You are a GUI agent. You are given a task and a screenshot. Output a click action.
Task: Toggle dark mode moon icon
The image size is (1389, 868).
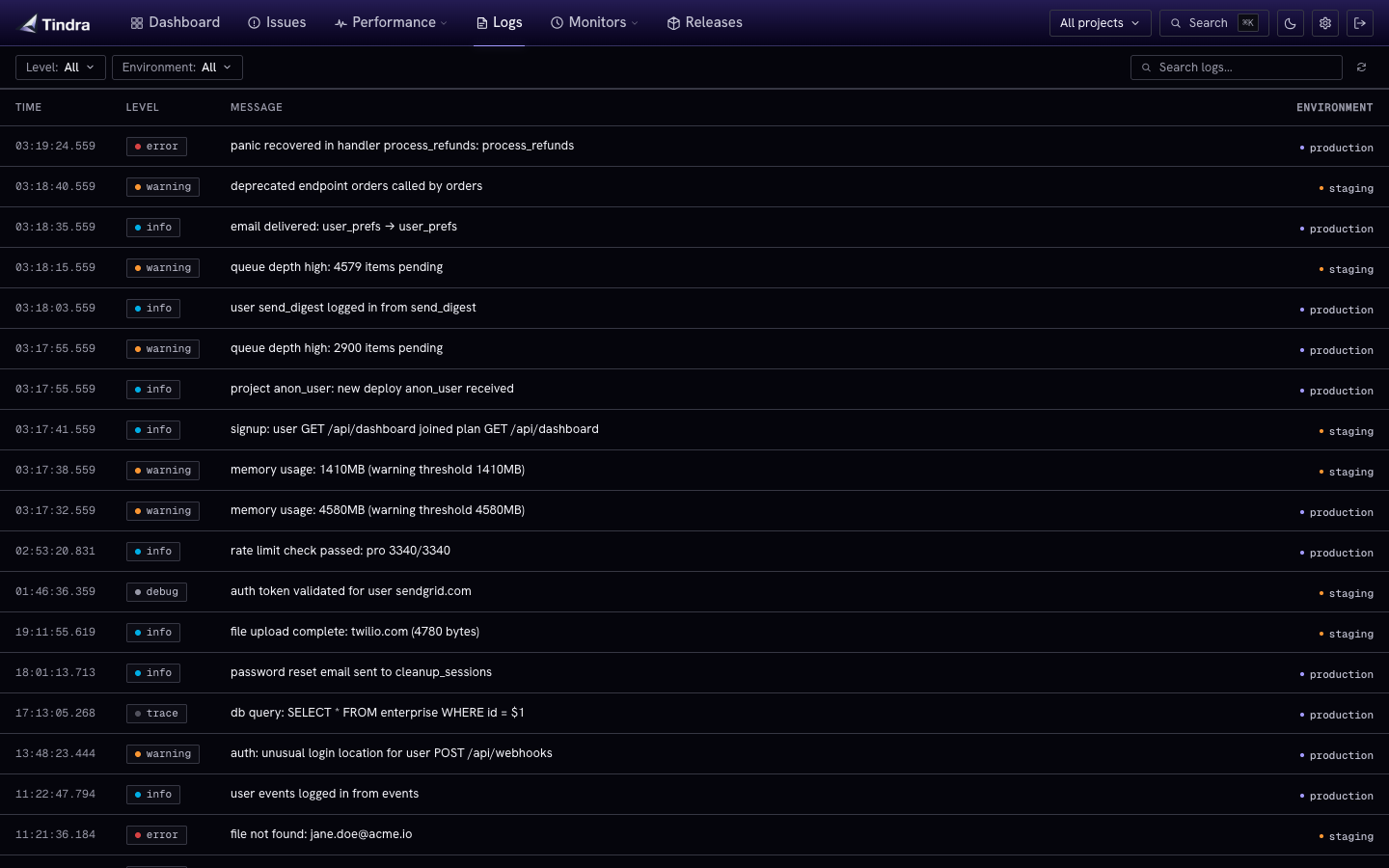[x=1291, y=23]
